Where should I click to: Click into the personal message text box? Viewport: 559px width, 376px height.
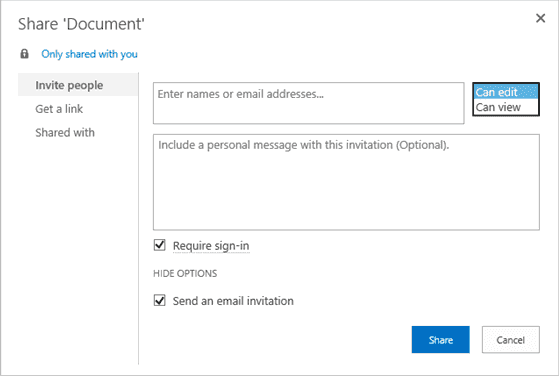pos(346,182)
